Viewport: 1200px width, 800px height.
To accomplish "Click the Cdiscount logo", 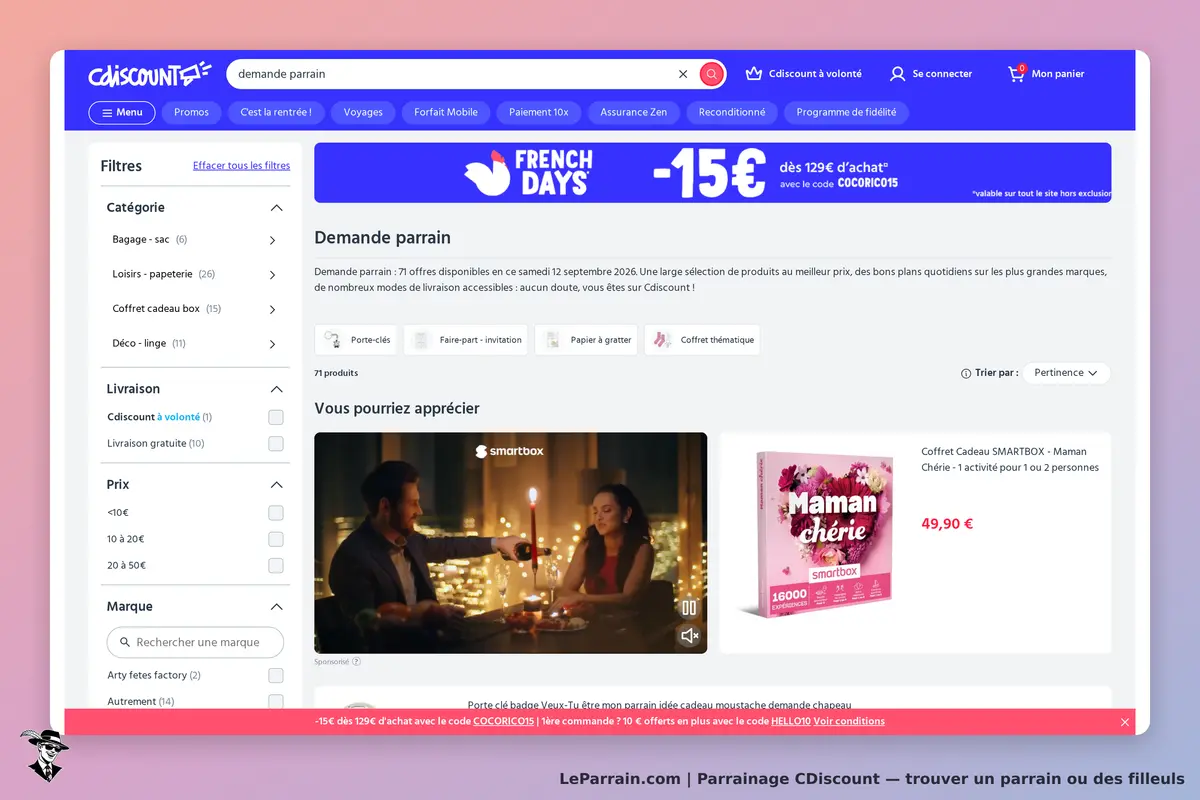I will (x=149, y=74).
